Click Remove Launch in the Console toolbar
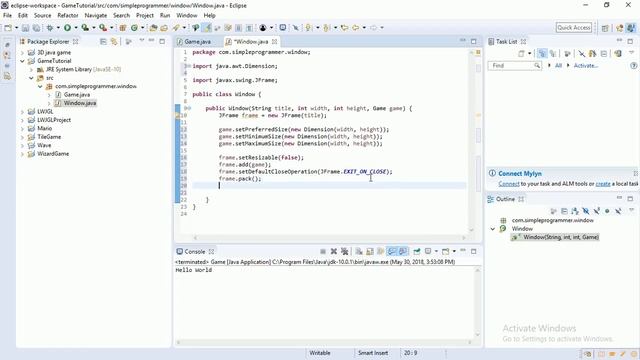This screenshot has width=640, height=360. coord(334,251)
